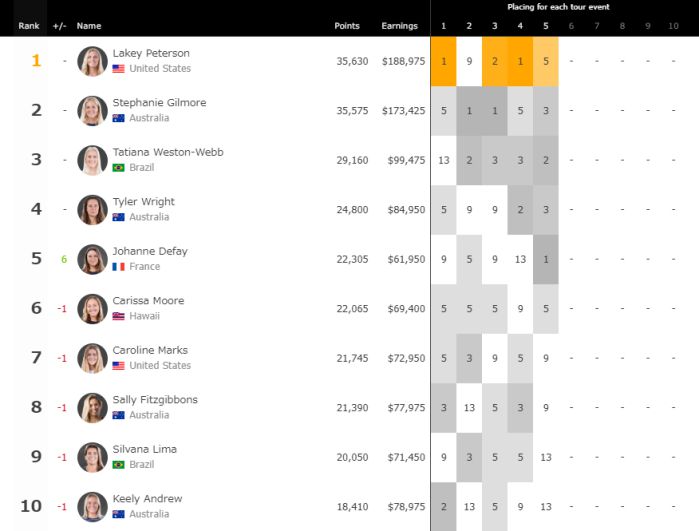Sort by the Earnings column header

399,26
